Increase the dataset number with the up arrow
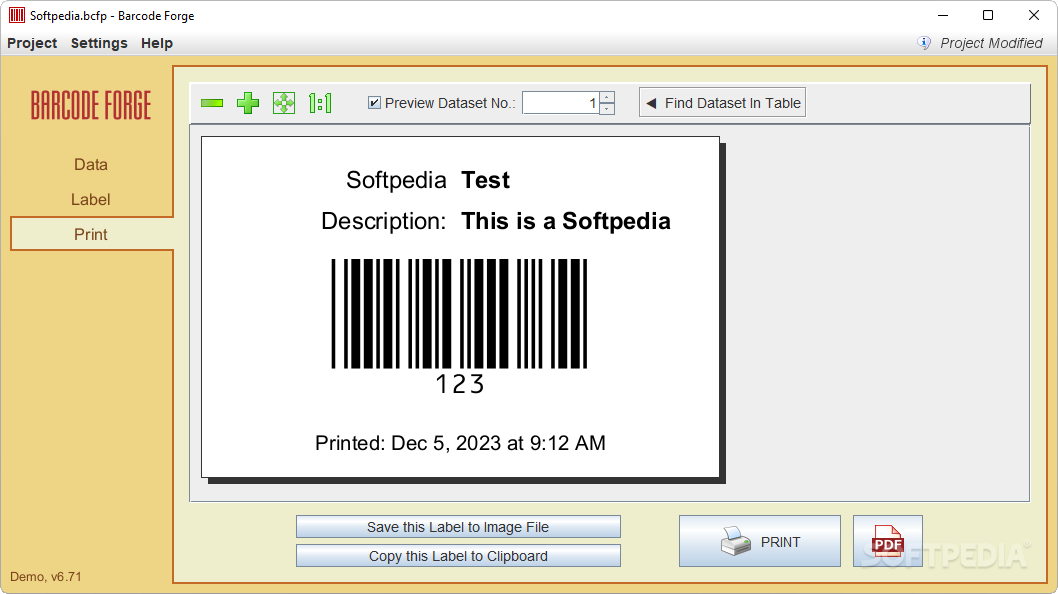Viewport: 1058px width, 594px height. tap(607, 97)
